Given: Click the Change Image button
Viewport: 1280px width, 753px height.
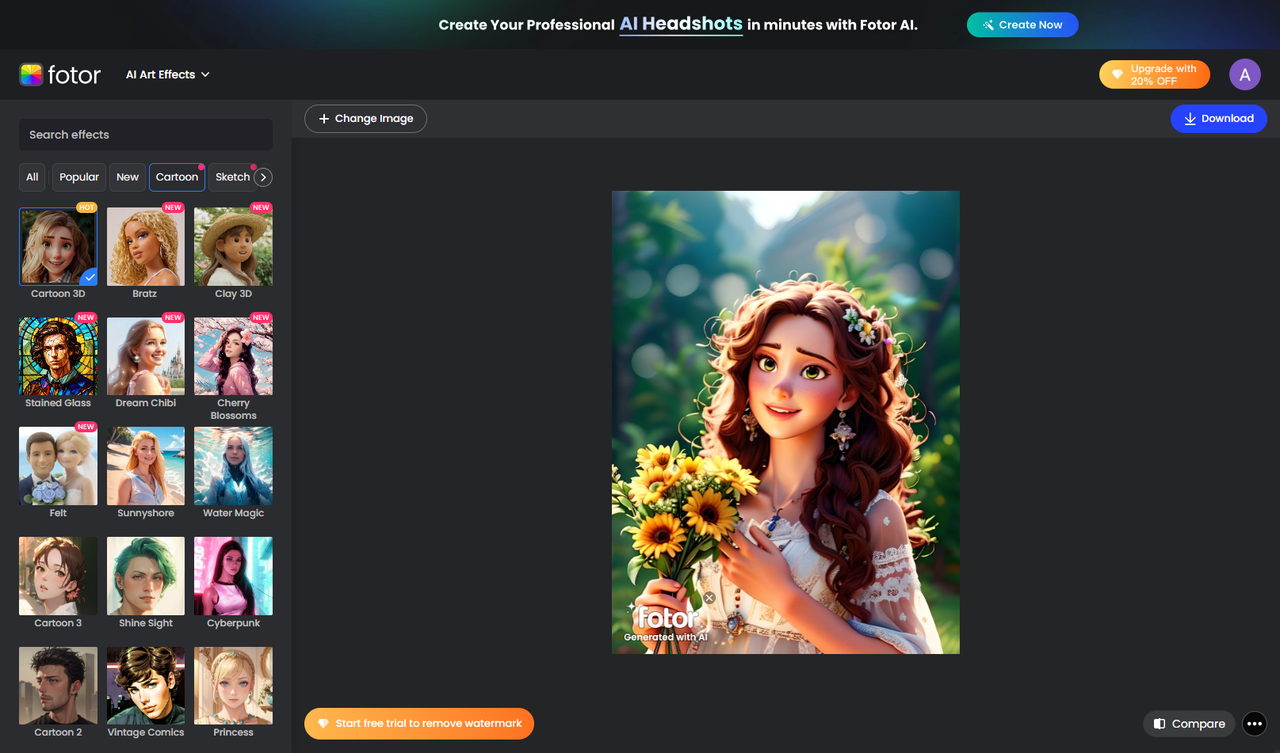Looking at the screenshot, I should 366,119.
